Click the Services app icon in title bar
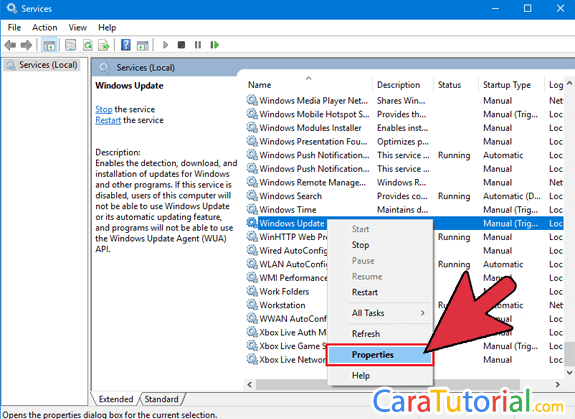The image size is (575, 419). click(x=12, y=8)
